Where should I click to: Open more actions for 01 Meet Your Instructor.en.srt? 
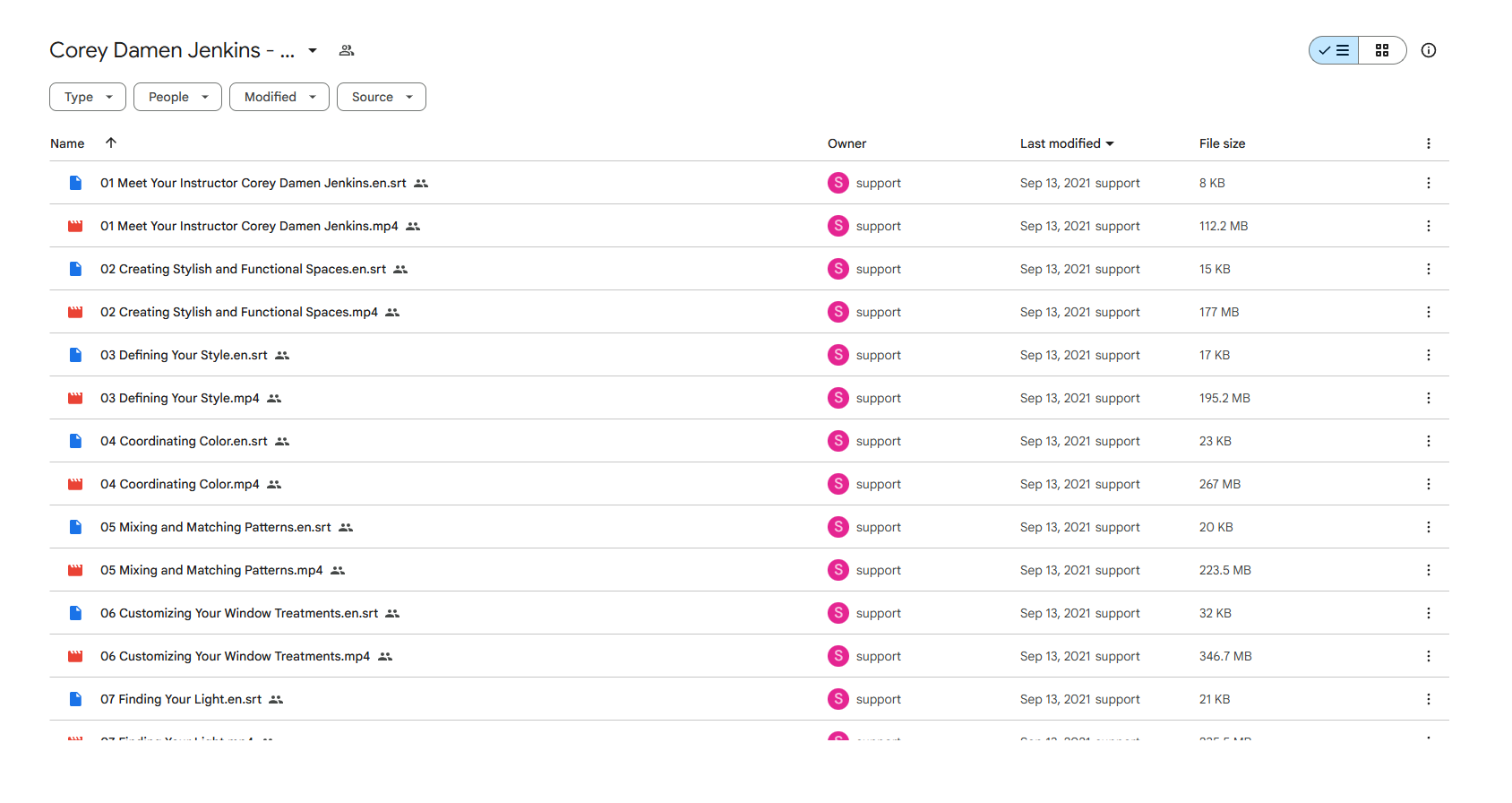pyautogui.click(x=1429, y=183)
